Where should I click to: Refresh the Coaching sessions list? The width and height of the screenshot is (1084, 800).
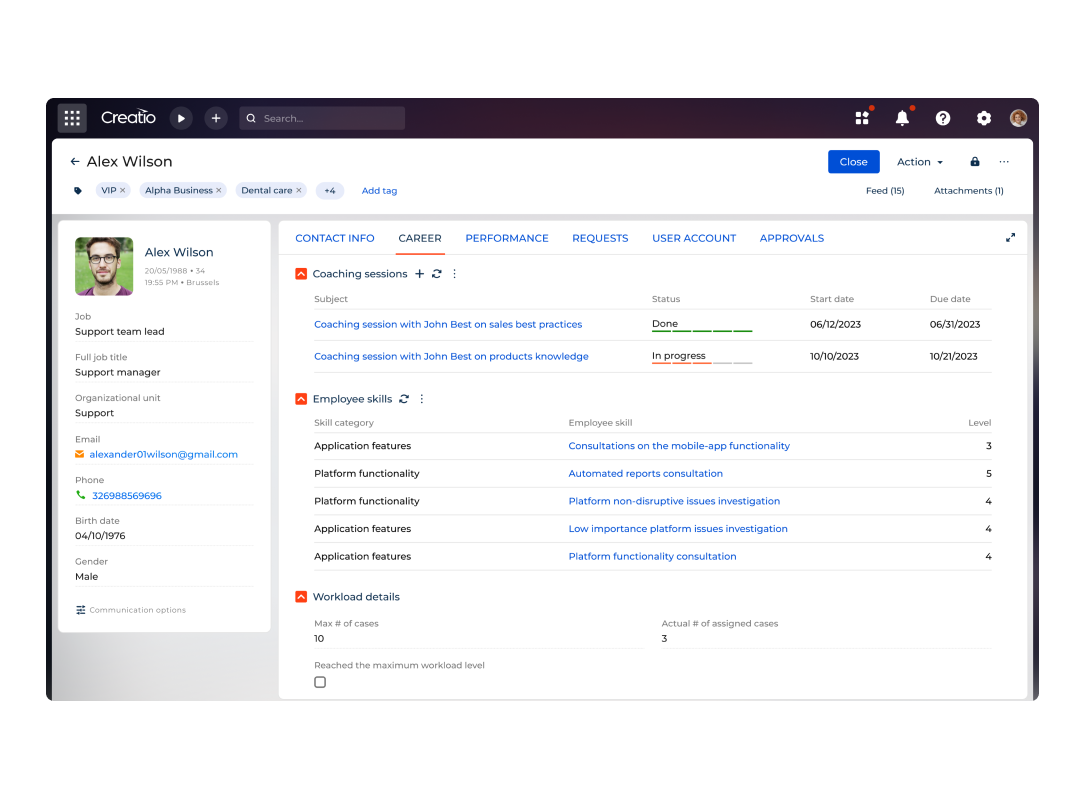point(436,273)
